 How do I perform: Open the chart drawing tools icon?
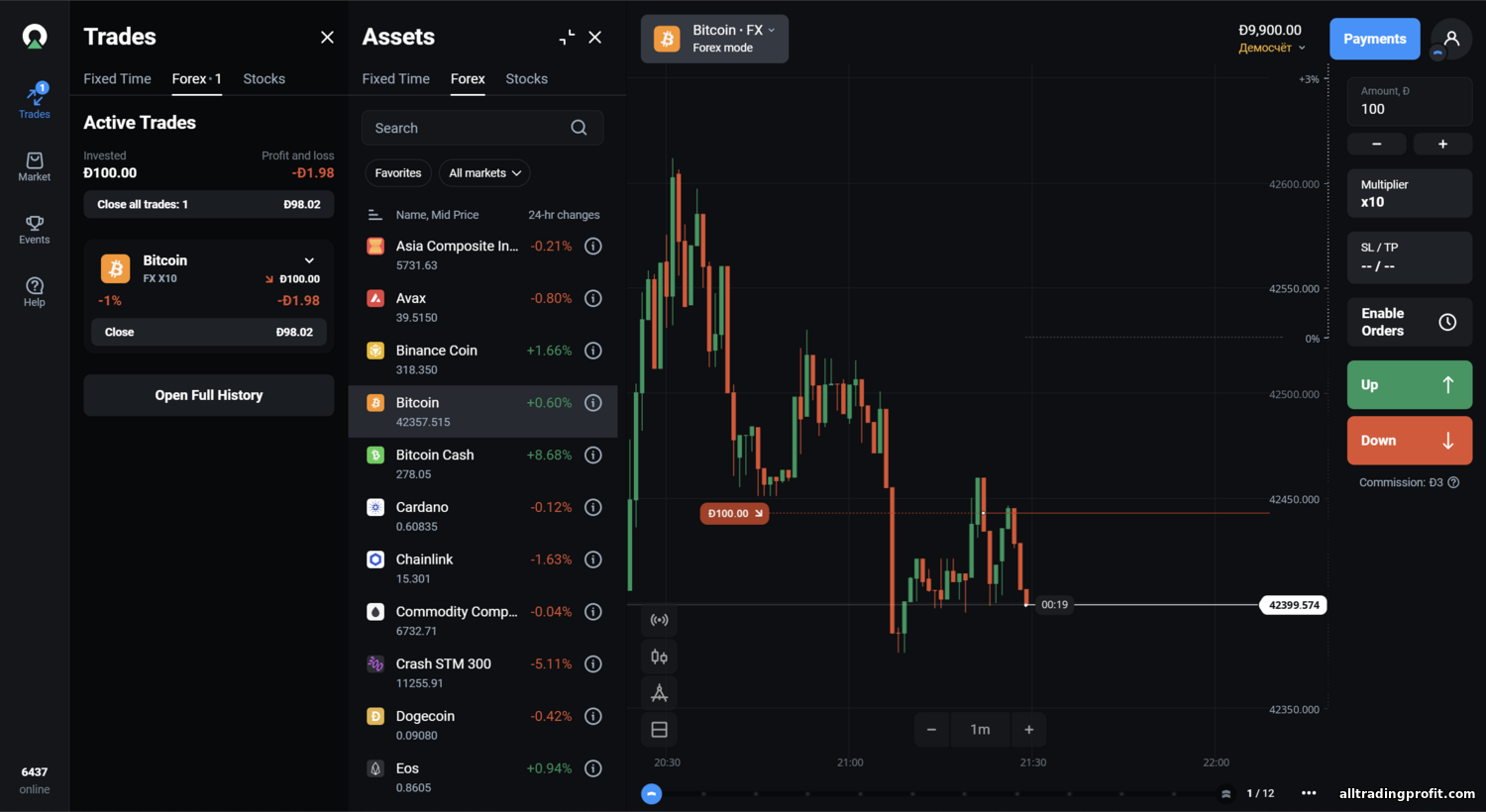click(x=659, y=693)
